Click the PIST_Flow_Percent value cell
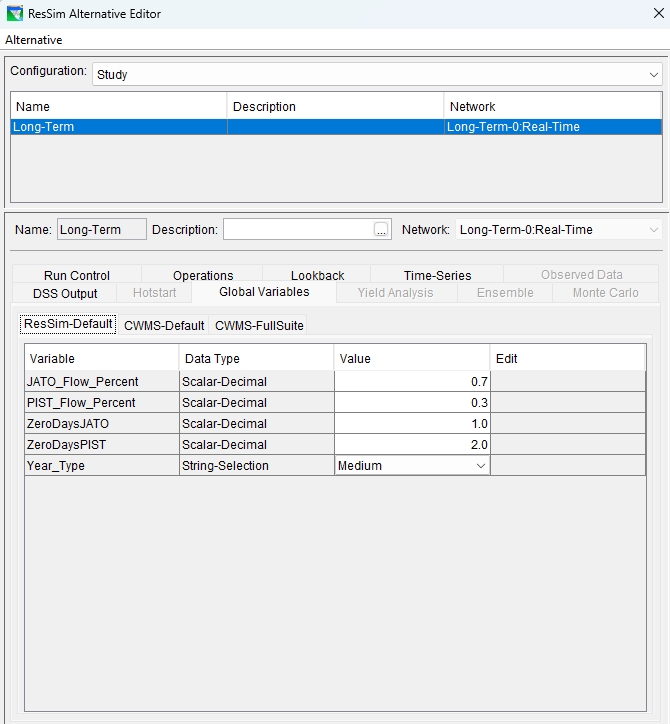This screenshot has height=724, width=670. coord(412,402)
